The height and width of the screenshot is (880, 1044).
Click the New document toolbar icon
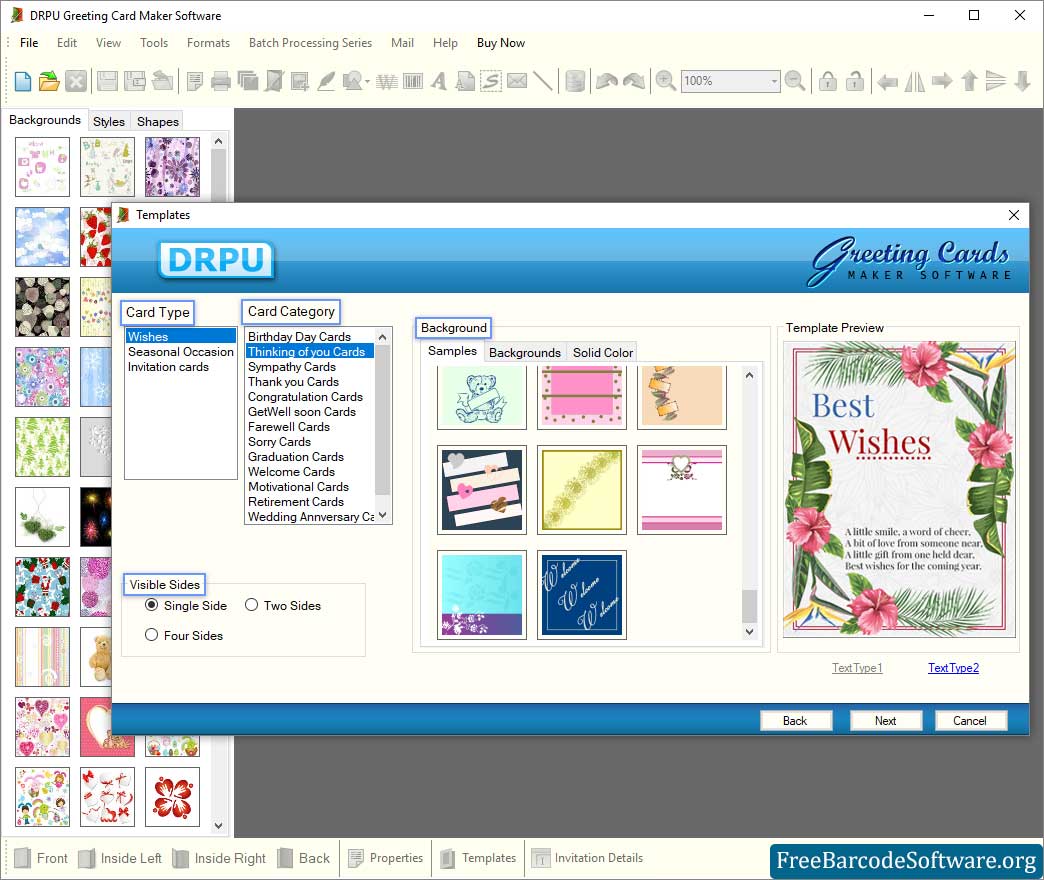(23, 81)
